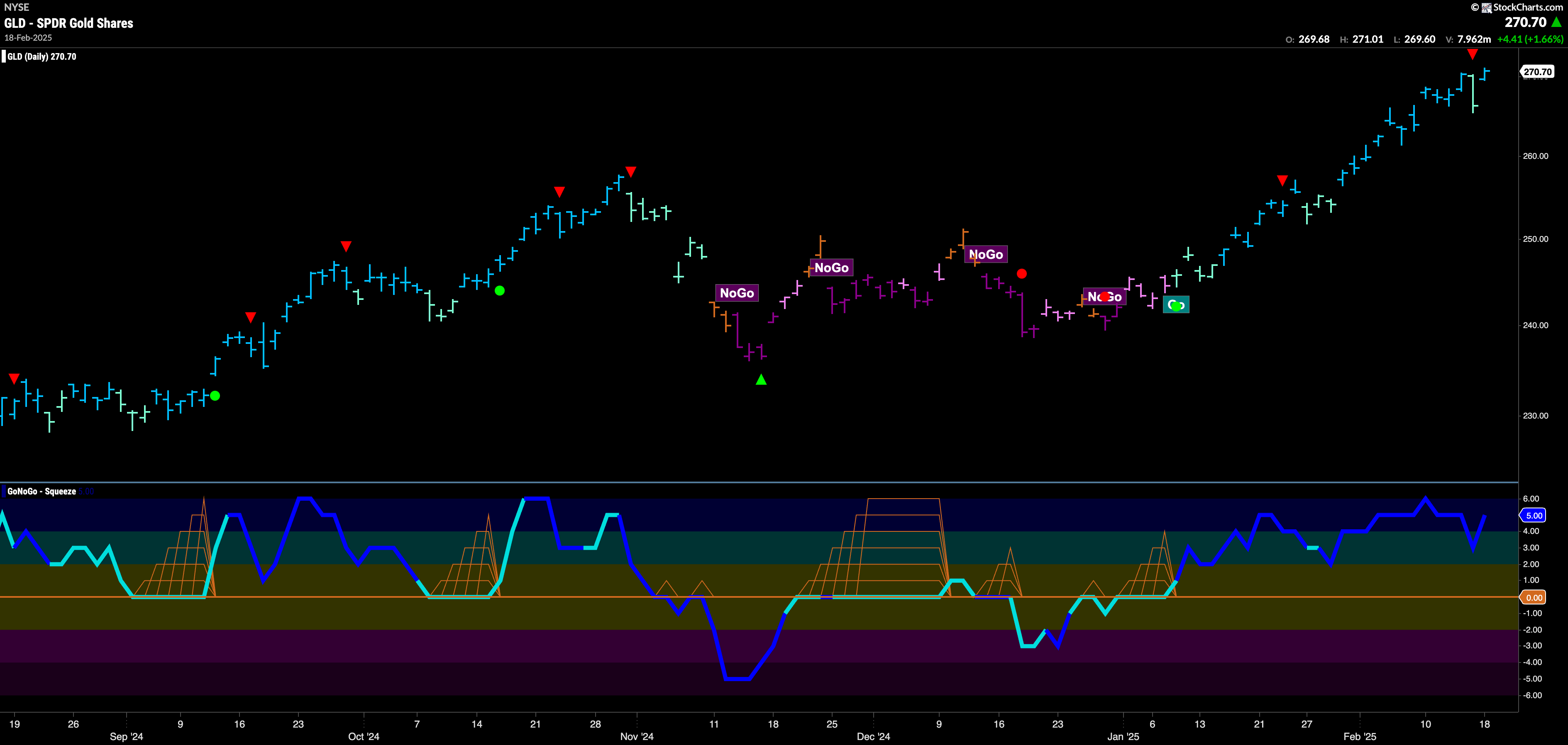The image size is (1568, 745).
Task: Click the GLD (Daily) 270.70 legend label
Action: (42, 56)
